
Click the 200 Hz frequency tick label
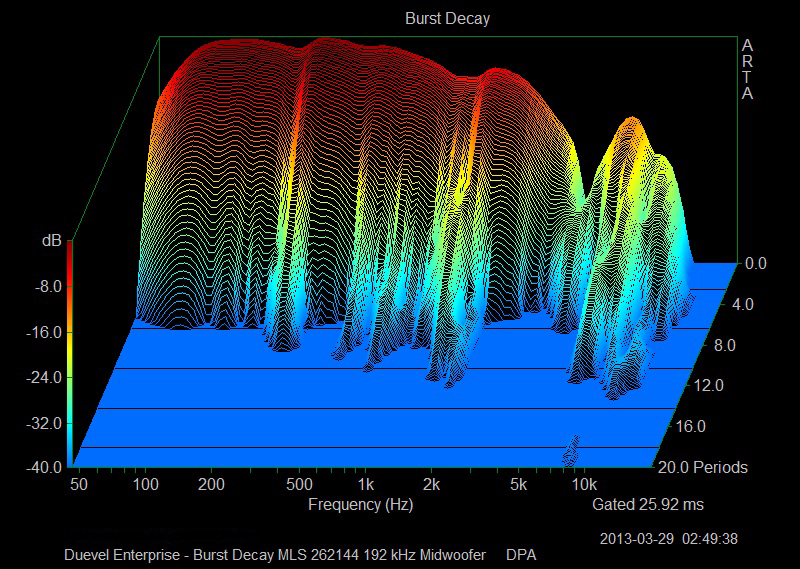click(x=211, y=484)
